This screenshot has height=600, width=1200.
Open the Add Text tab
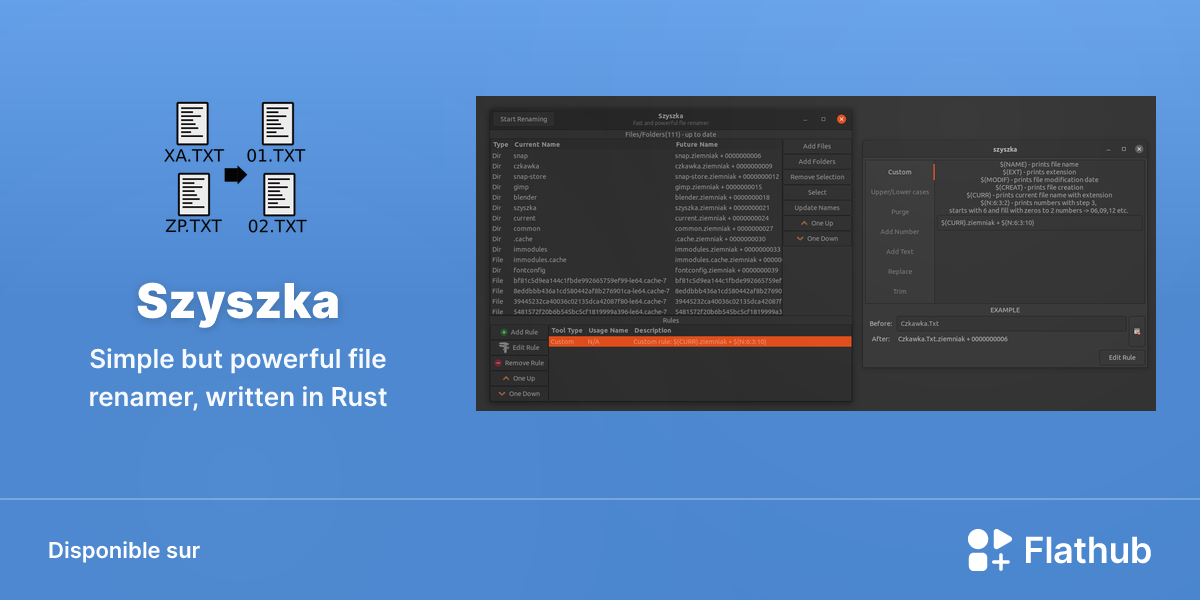tap(899, 252)
